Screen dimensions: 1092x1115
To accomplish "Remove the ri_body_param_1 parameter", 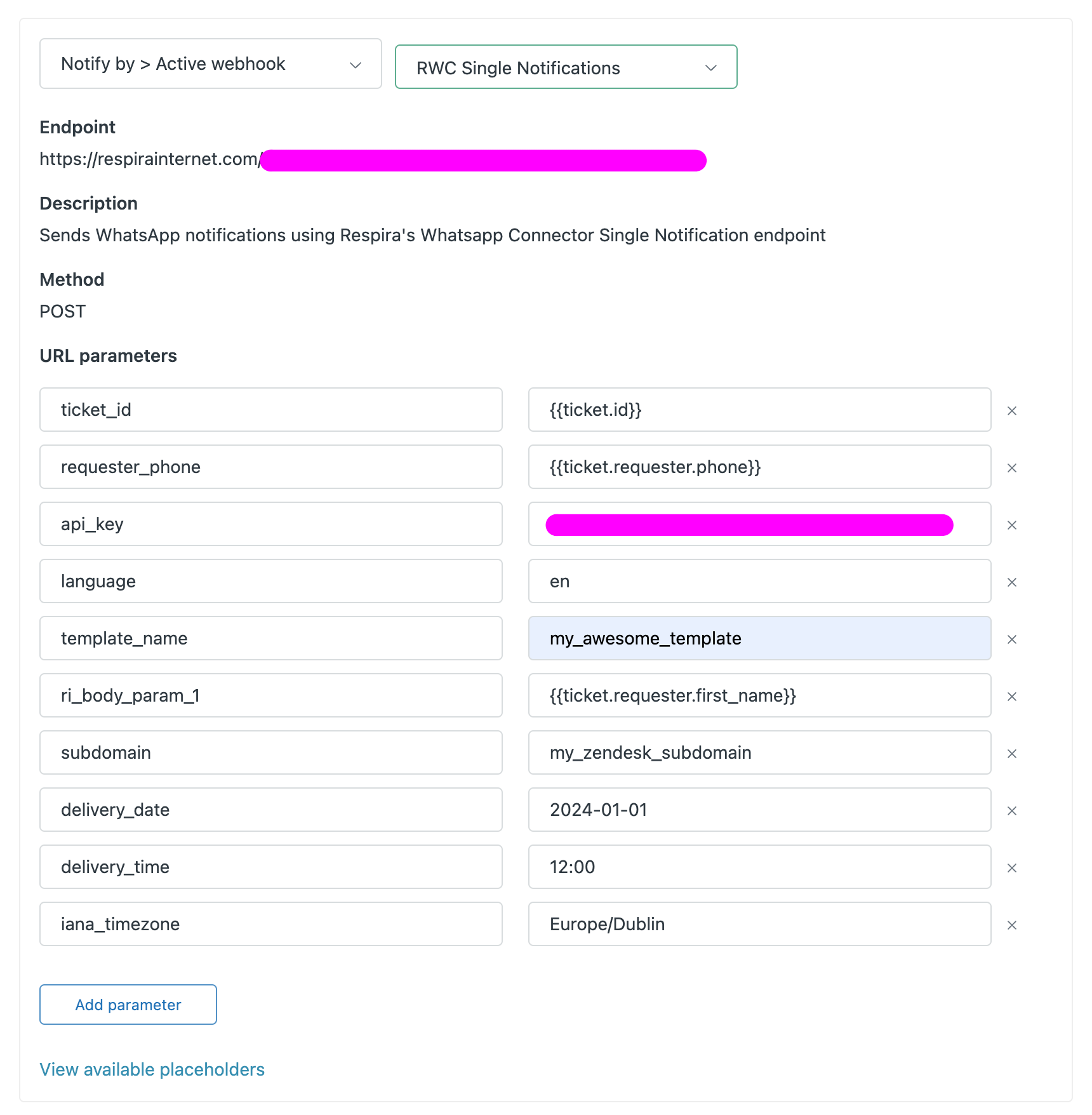I will click(x=1011, y=697).
